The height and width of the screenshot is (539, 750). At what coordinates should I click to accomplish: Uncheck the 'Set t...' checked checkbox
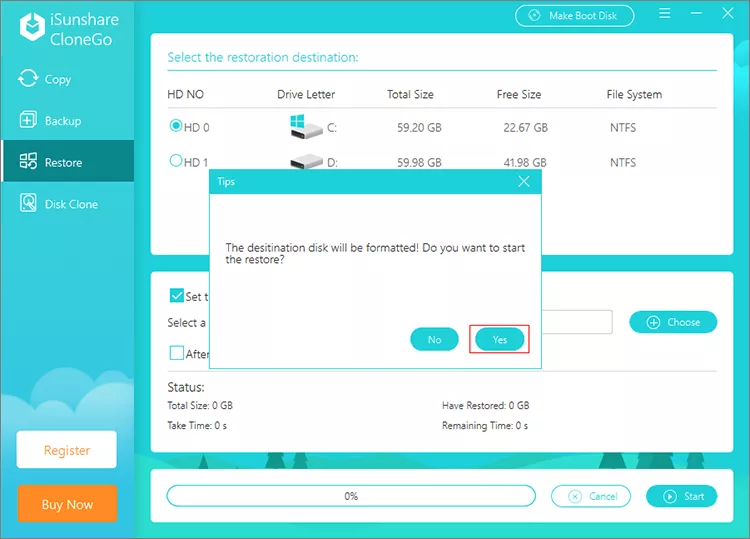pyautogui.click(x=176, y=296)
